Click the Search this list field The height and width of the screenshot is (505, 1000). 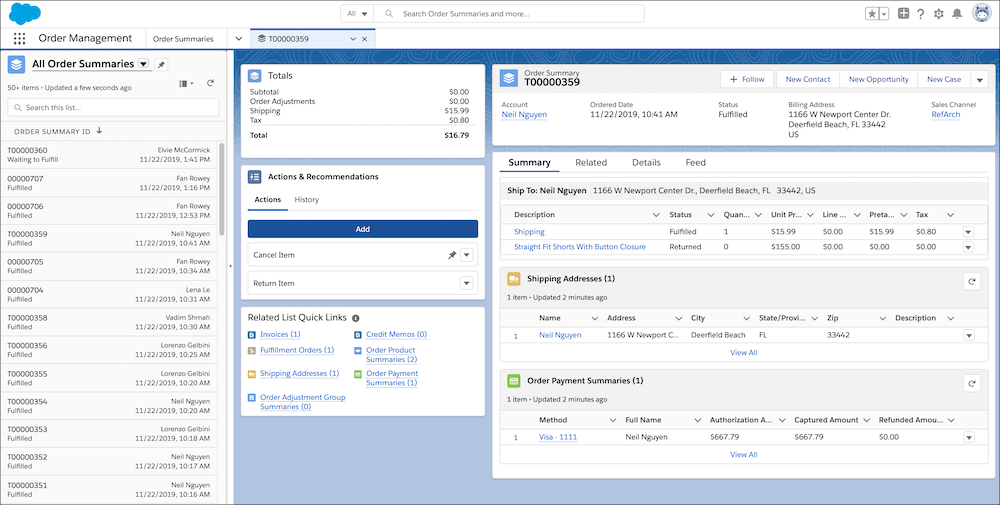[x=113, y=107]
